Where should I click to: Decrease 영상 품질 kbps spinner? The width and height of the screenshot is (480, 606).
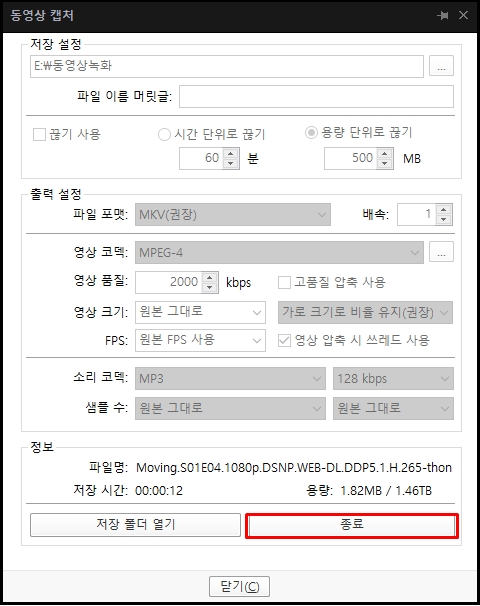click(209, 288)
